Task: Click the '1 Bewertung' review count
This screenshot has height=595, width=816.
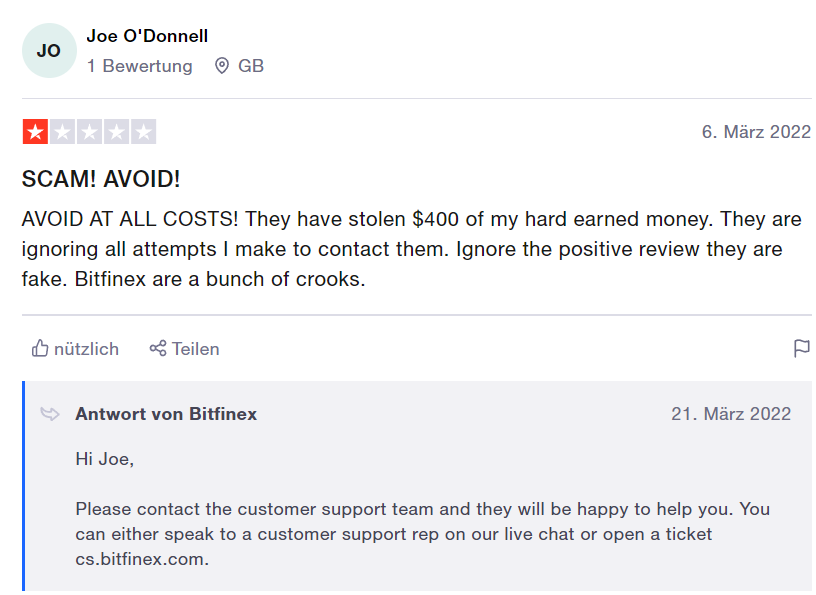Action: click(139, 66)
